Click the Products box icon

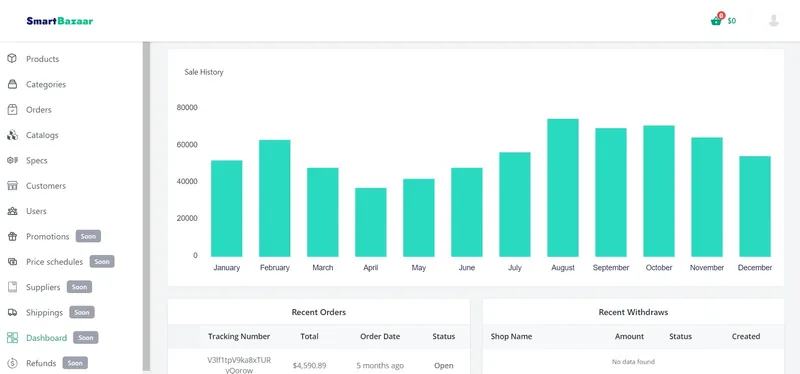[12, 59]
